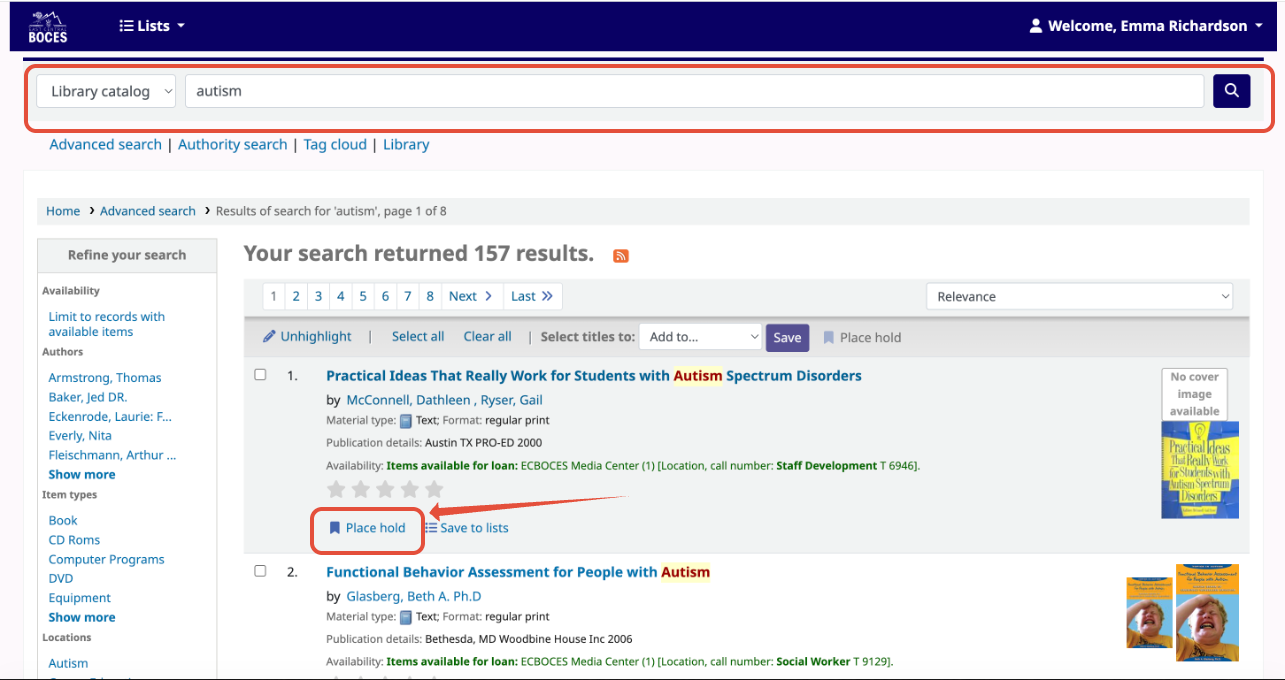
Task: Check the checkbox for result 1
Action: pos(260,374)
